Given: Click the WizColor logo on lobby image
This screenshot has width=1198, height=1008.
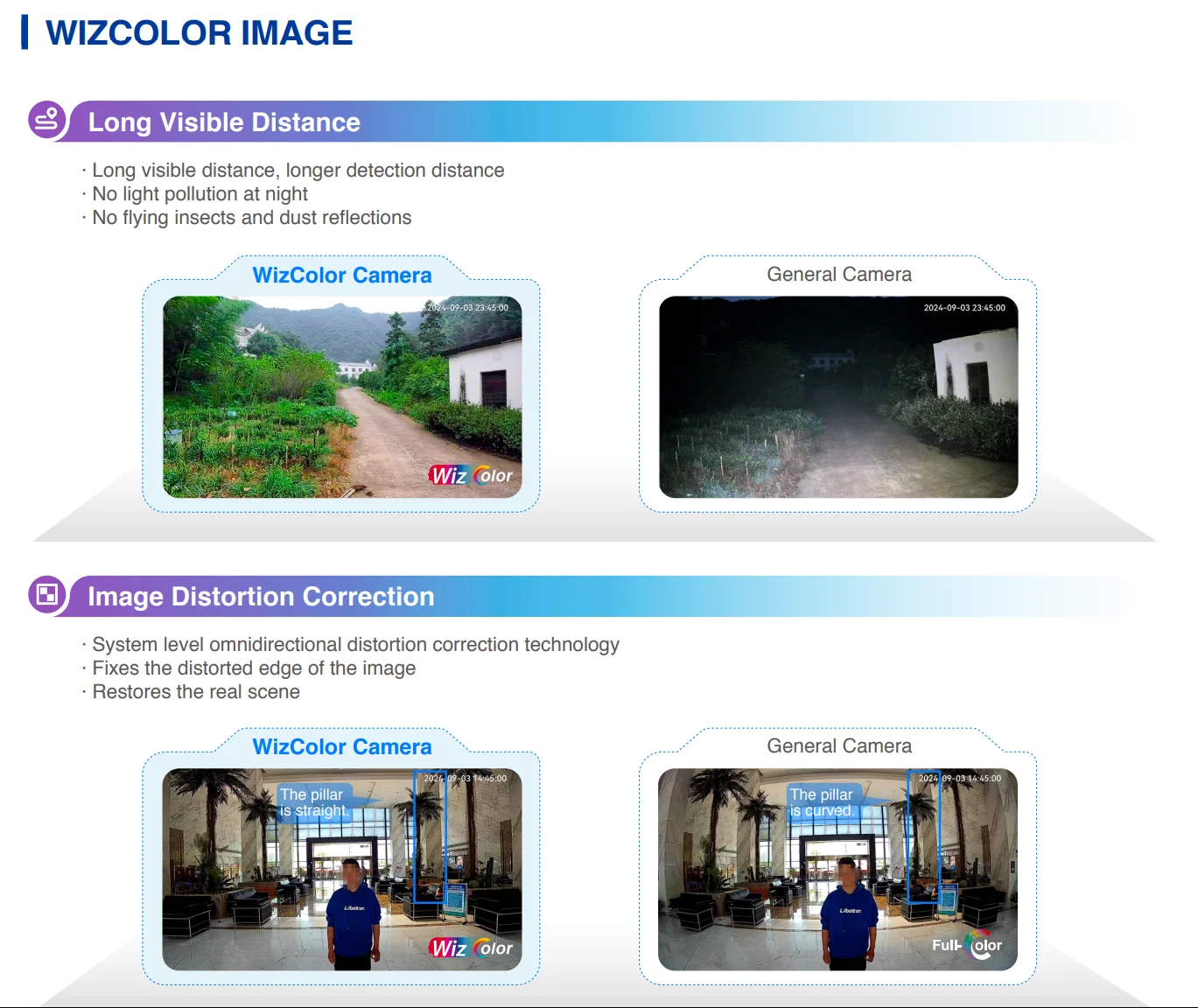Looking at the screenshot, I should tap(472, 948).
